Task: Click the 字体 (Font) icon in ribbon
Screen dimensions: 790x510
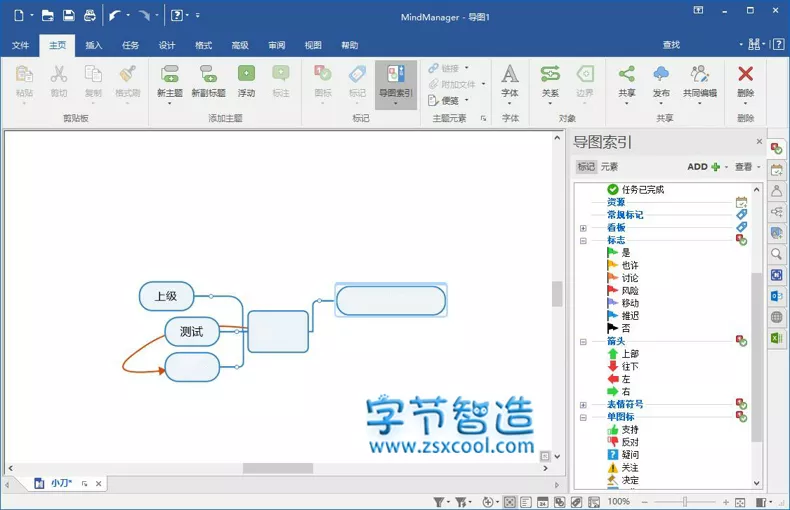Action: coord(510,74)
